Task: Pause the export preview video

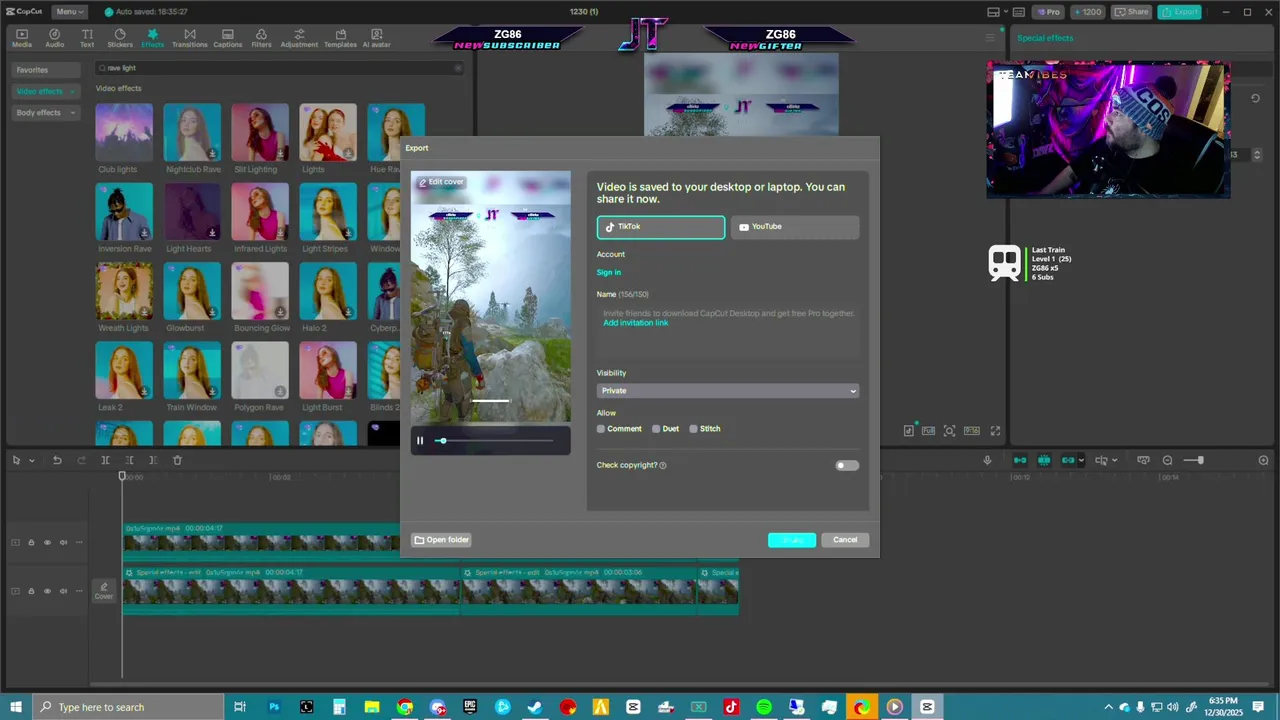Action: [x=420, y=441]
